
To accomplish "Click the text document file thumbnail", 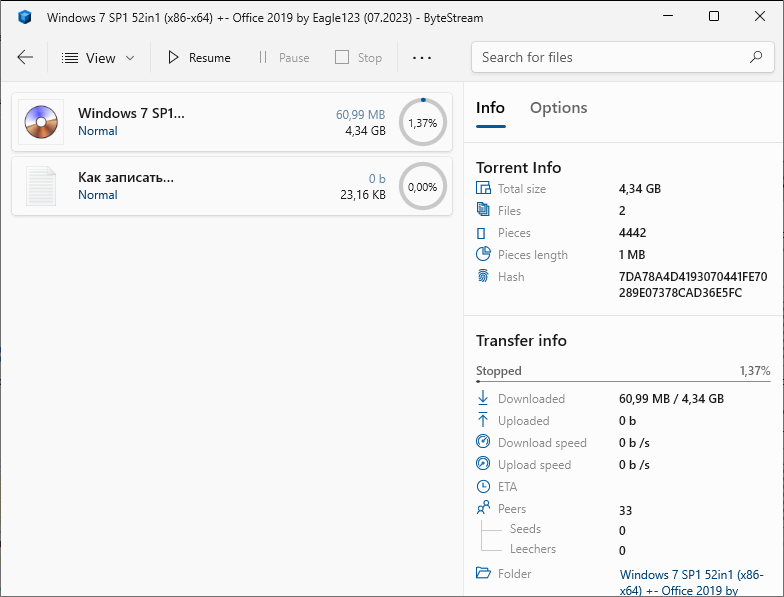I will click(41, 186).
